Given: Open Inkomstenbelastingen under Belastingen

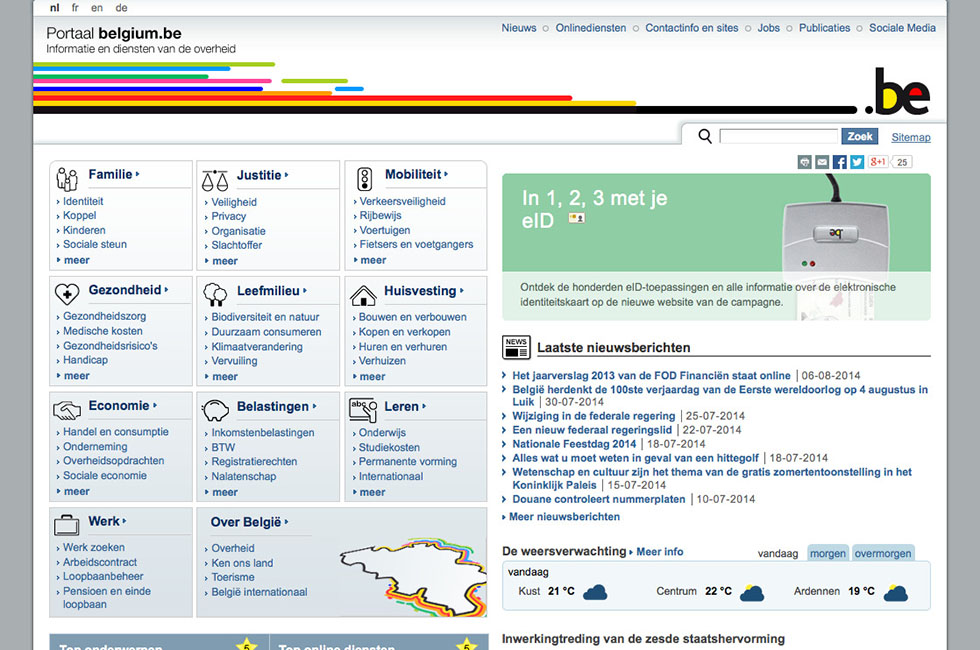Looking at the screenshot, I should 262,432.
